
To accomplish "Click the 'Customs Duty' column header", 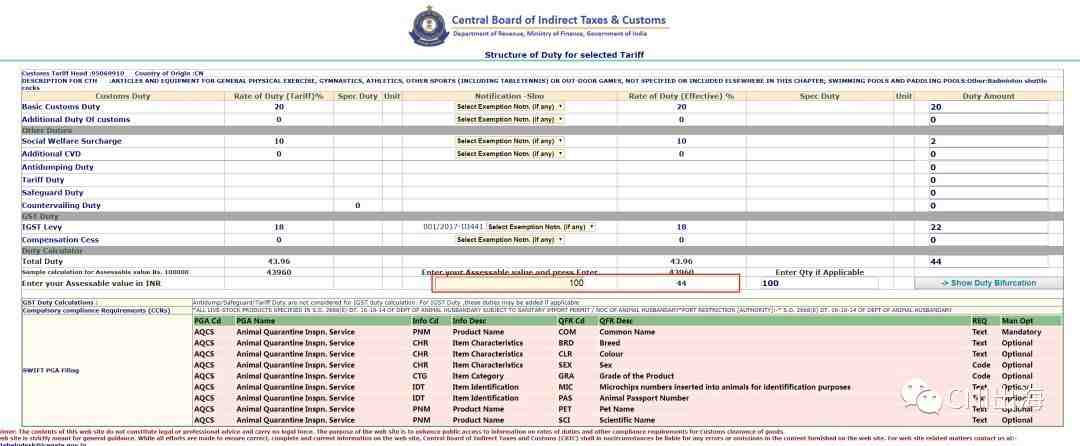I will click(x=123, y=96).
